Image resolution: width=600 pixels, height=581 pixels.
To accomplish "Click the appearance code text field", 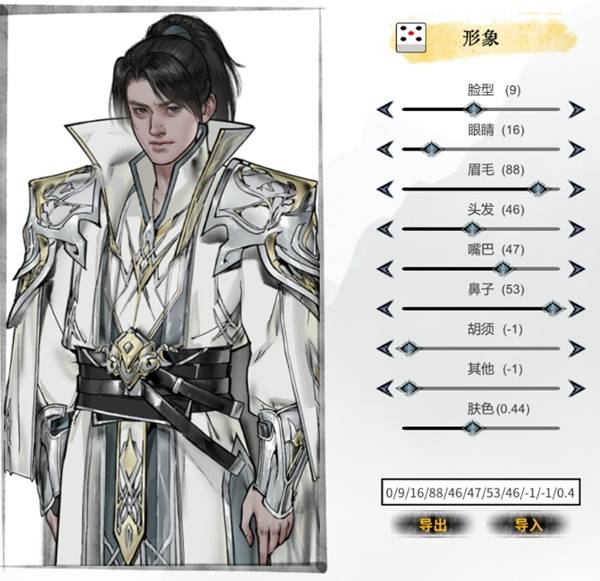I will [x=481, y=493].
